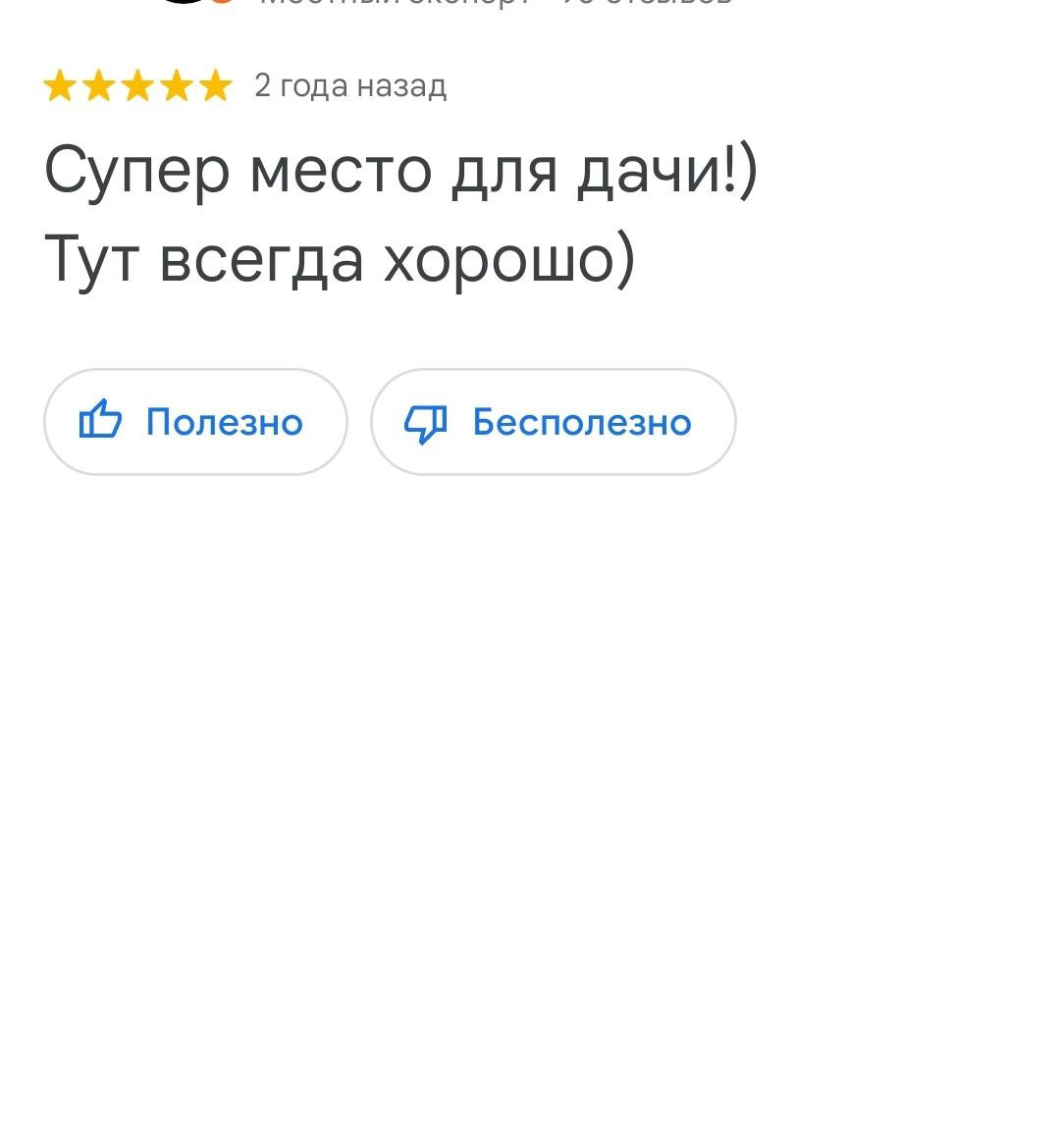The image size is (1060, 1148).
Task: Click the '2 года назад' timestamp
Action: pos(350,86)
